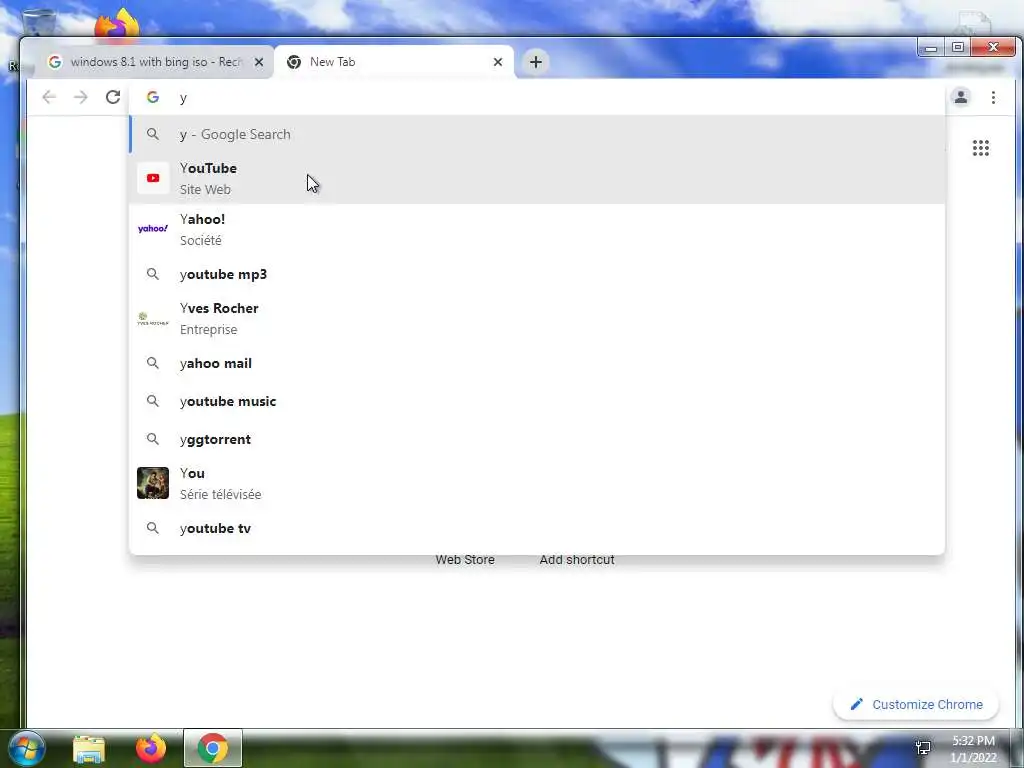Select the You Série télévisée suggestion

537,483
